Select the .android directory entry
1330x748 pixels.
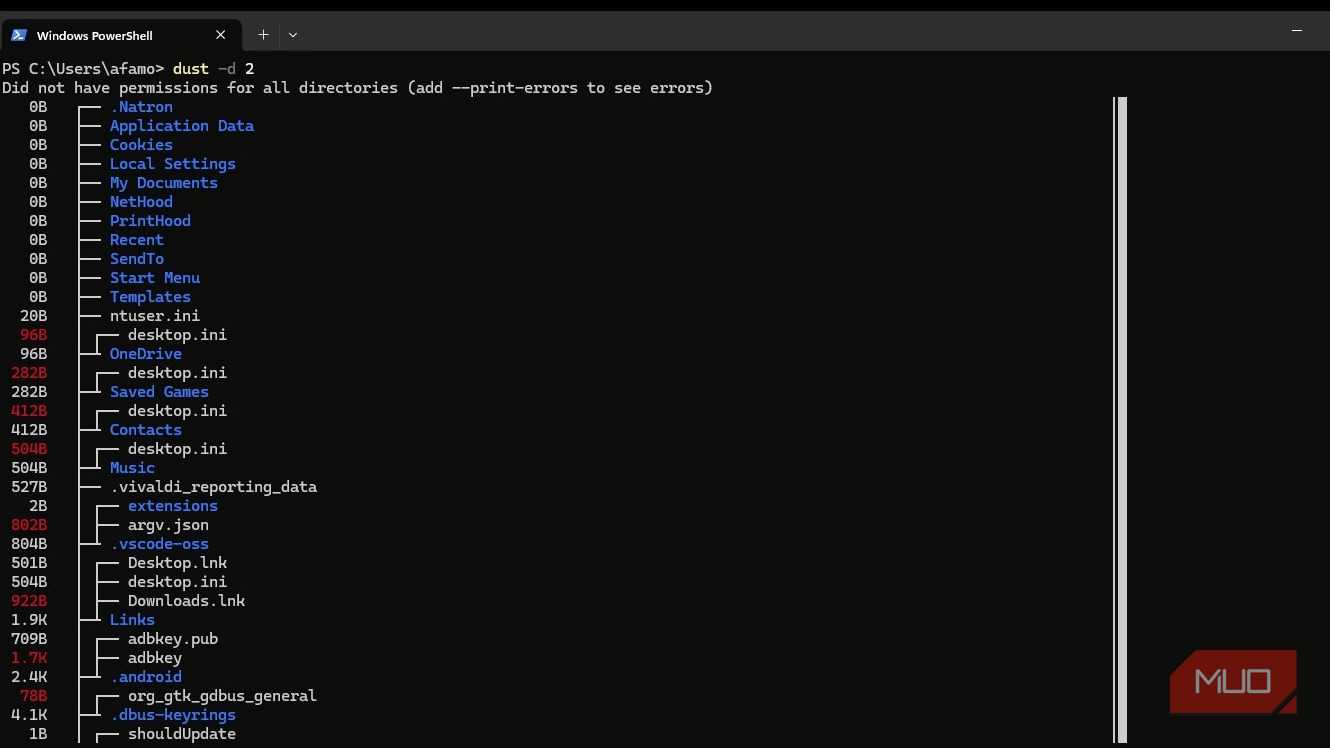point(146,677)
